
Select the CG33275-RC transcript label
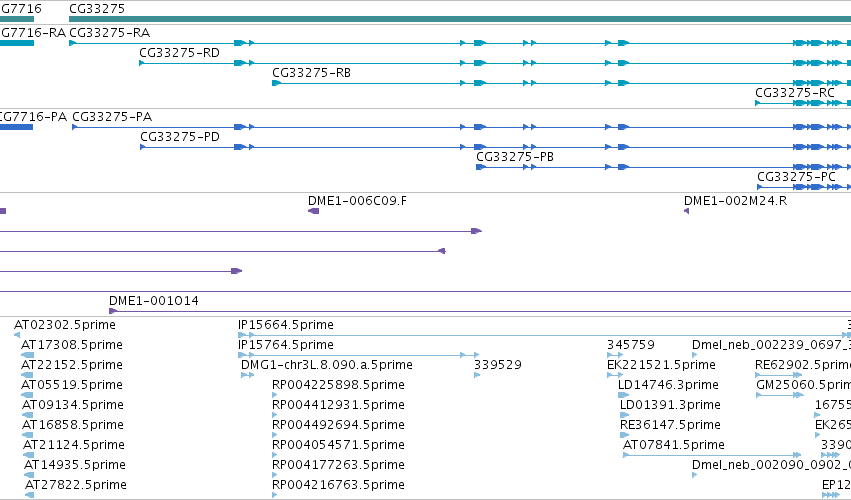click(795, 93)
